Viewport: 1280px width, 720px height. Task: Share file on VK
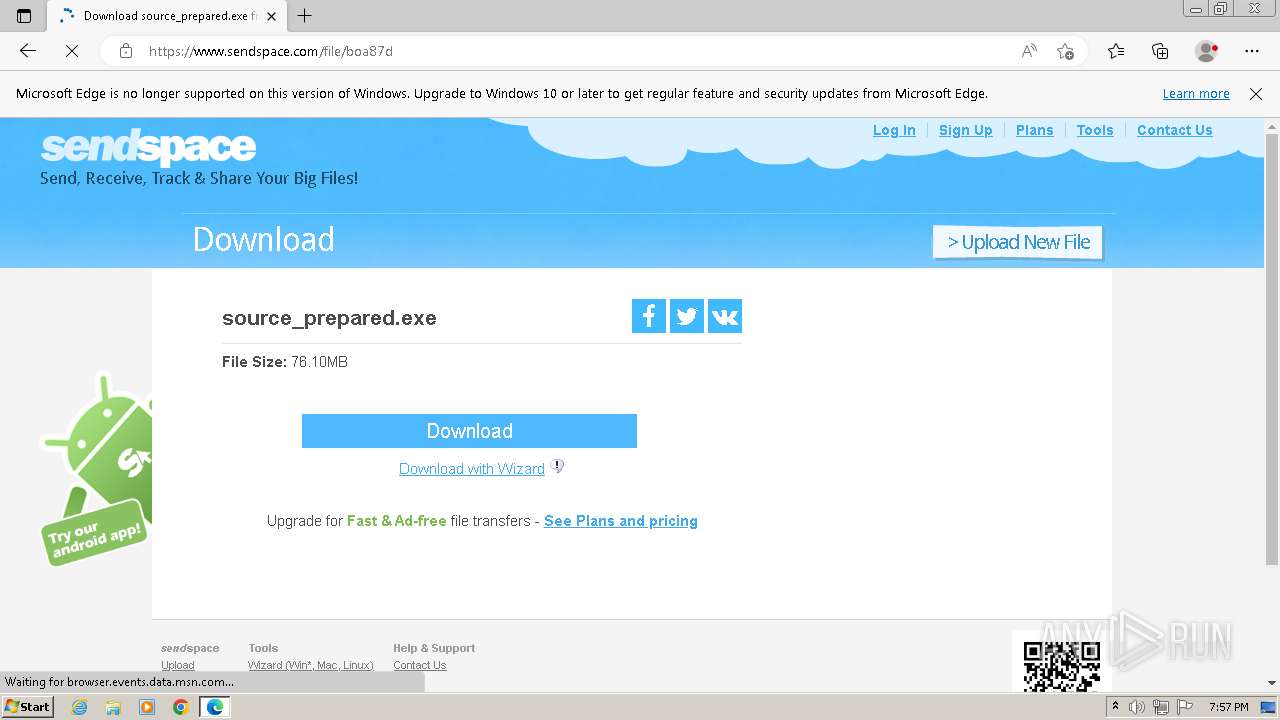725,316
